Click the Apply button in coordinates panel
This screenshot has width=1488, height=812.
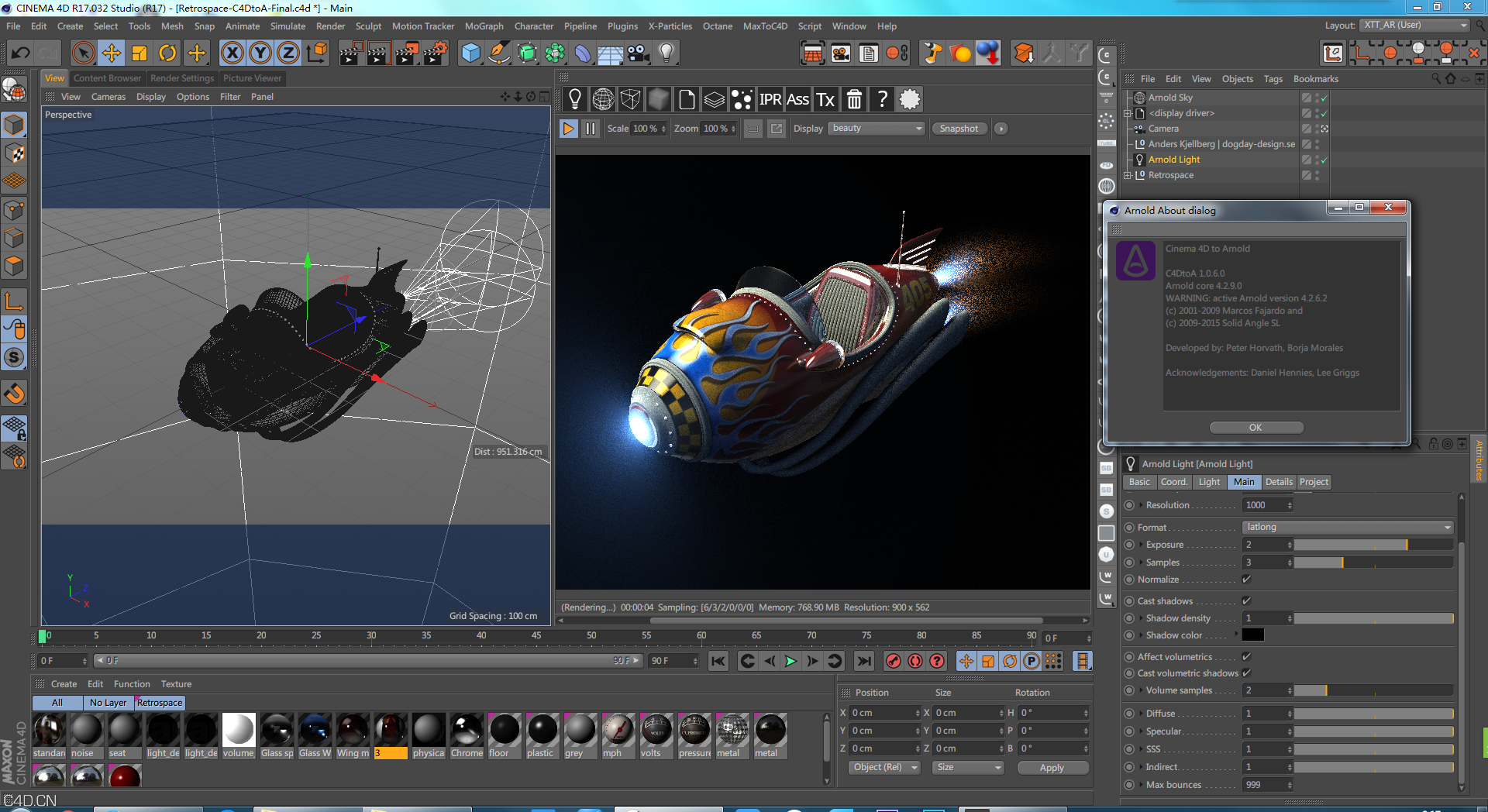(x=1052, y=768)
